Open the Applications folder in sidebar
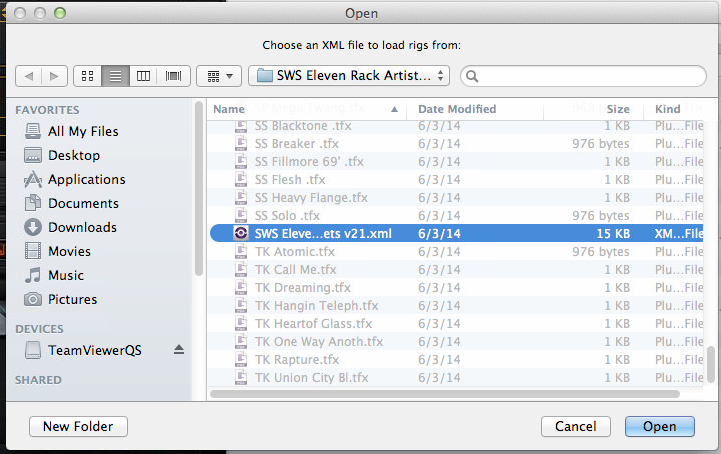Viewport: 721px width, 454px height. point(86,179)
